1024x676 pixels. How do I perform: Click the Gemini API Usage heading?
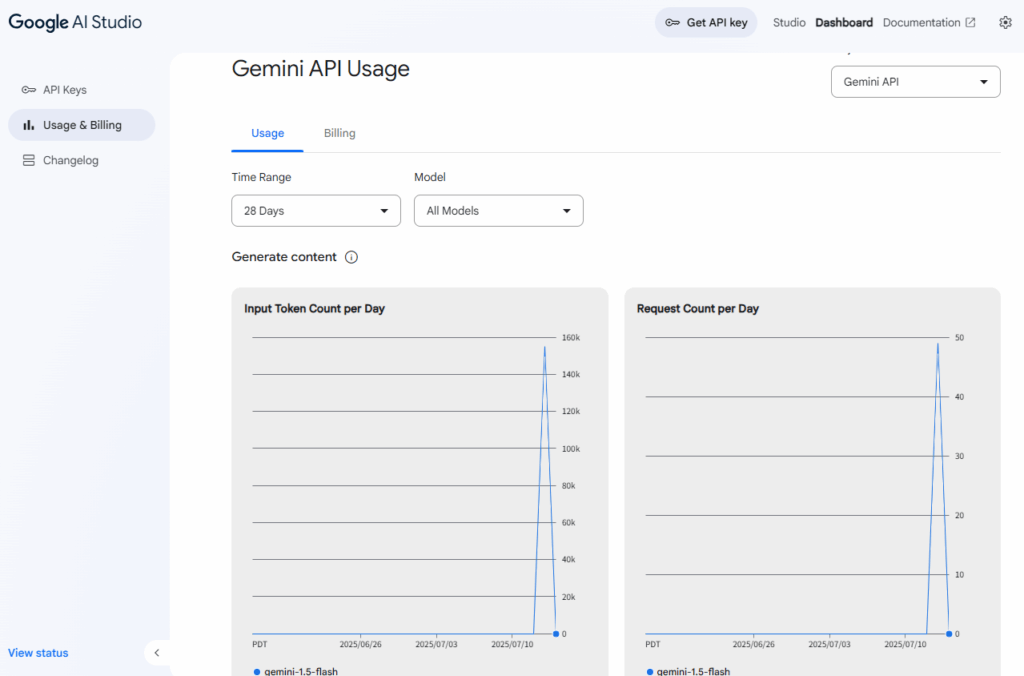pos(321,69)
